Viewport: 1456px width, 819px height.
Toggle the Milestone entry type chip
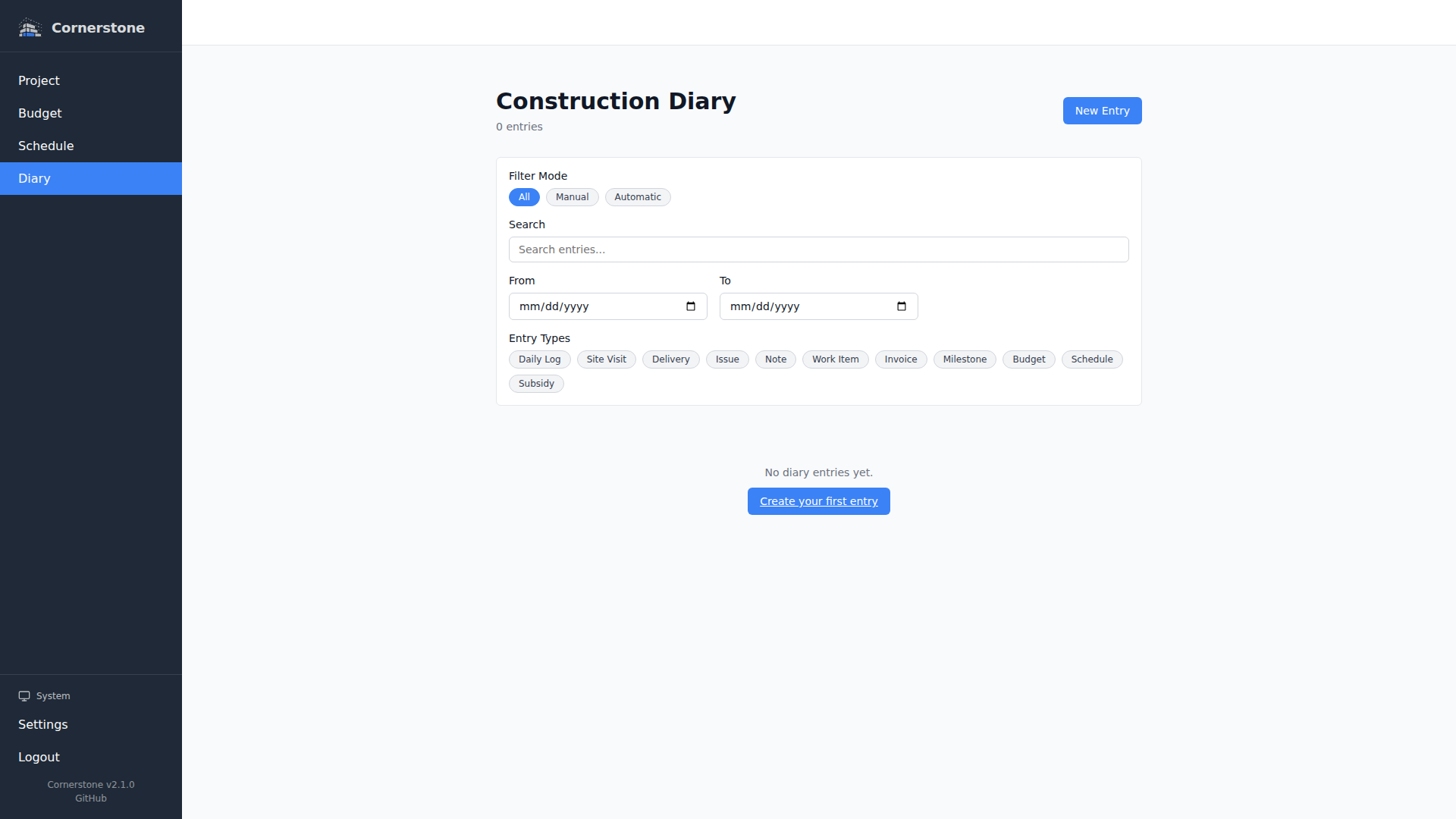tap(964, 359)
